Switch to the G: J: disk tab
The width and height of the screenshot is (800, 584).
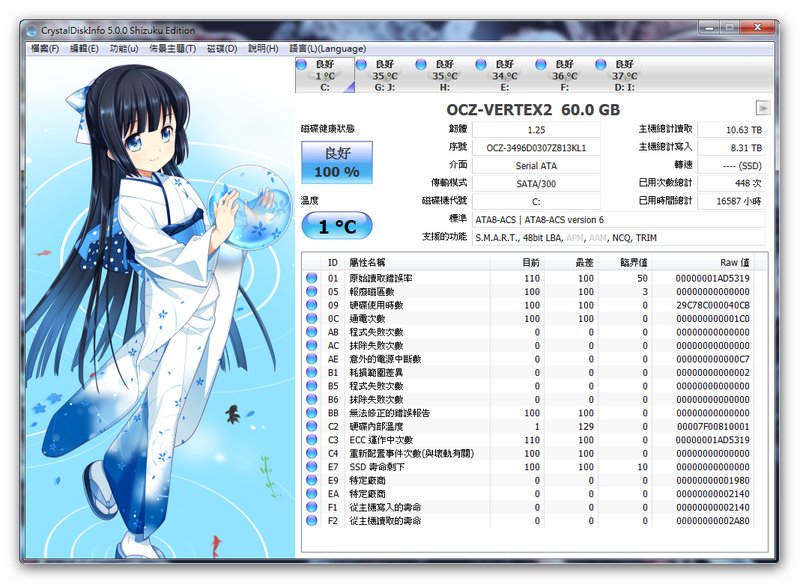click(385, 75)
